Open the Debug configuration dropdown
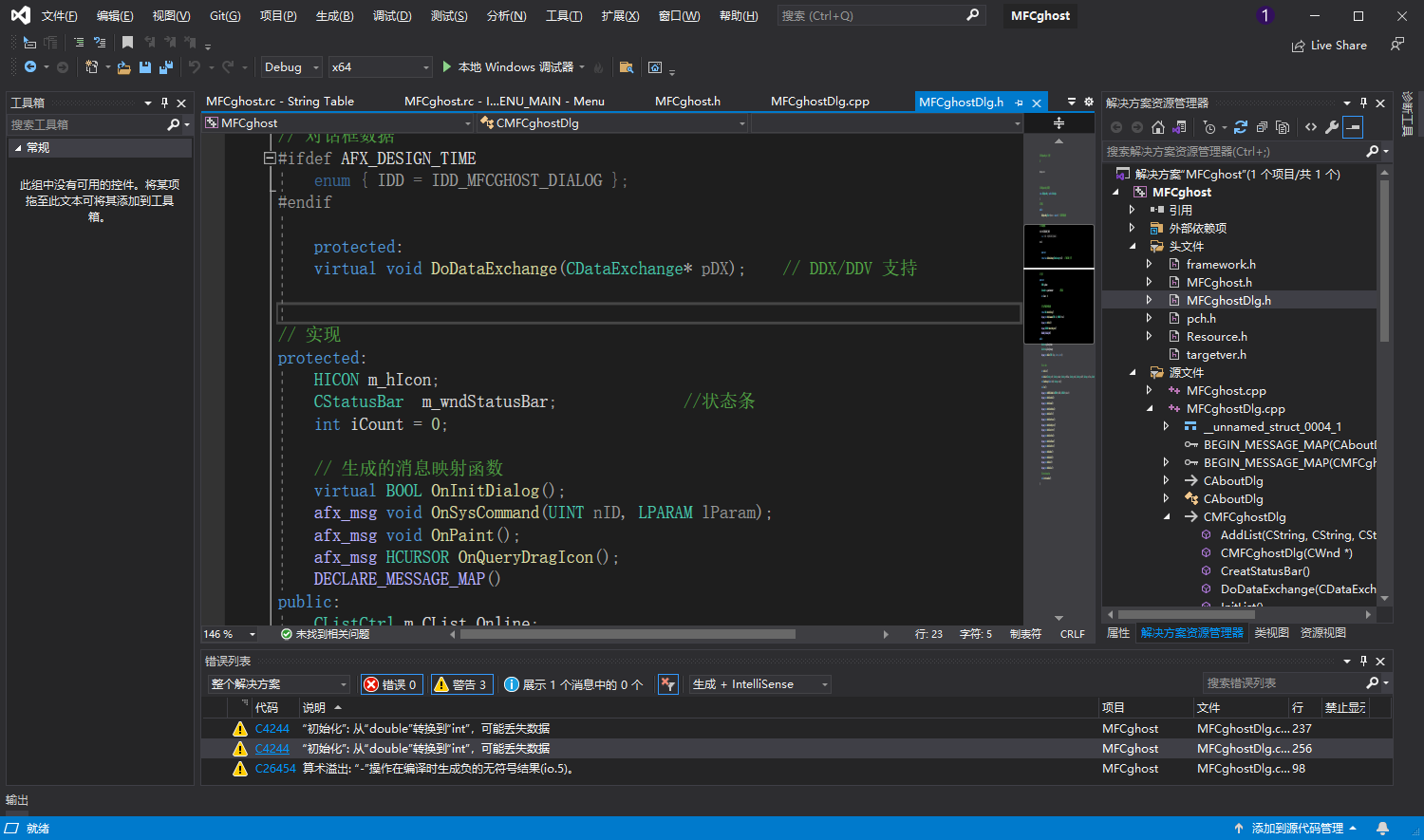 (290, 67)
